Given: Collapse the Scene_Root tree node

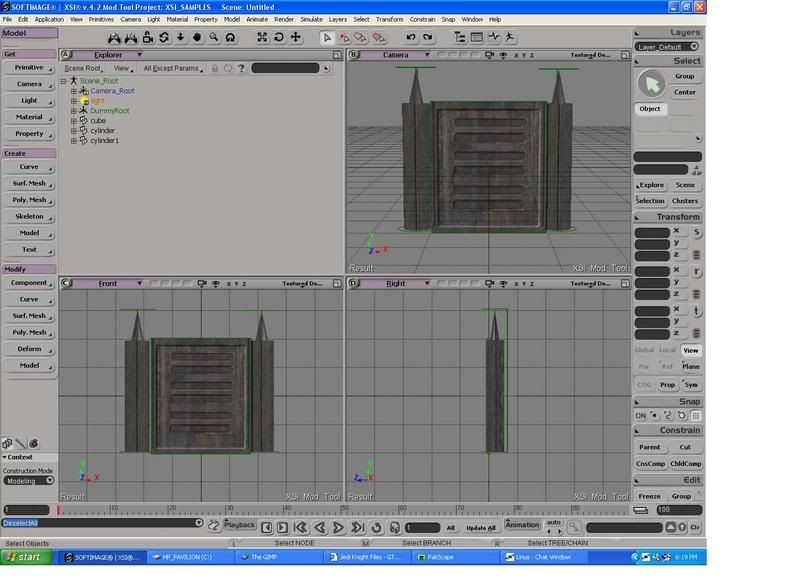Looking at the screenshot, I should 64,81.
